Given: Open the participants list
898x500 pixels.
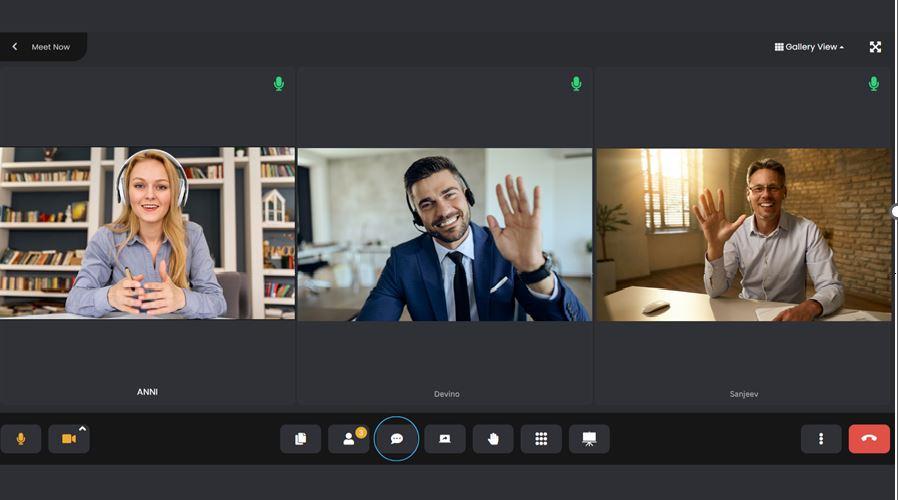Looking at the screenshot, I should 348,439.
